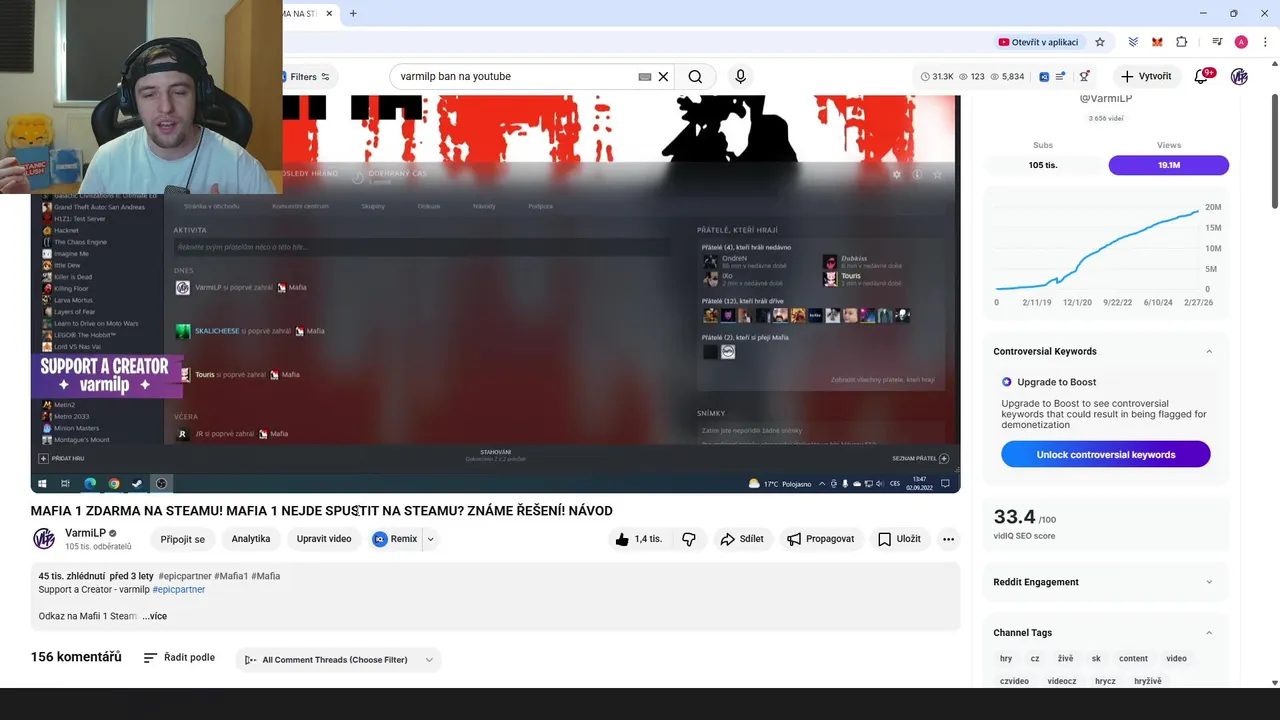Expand the Remix dropdown arrow

(431, 539)
